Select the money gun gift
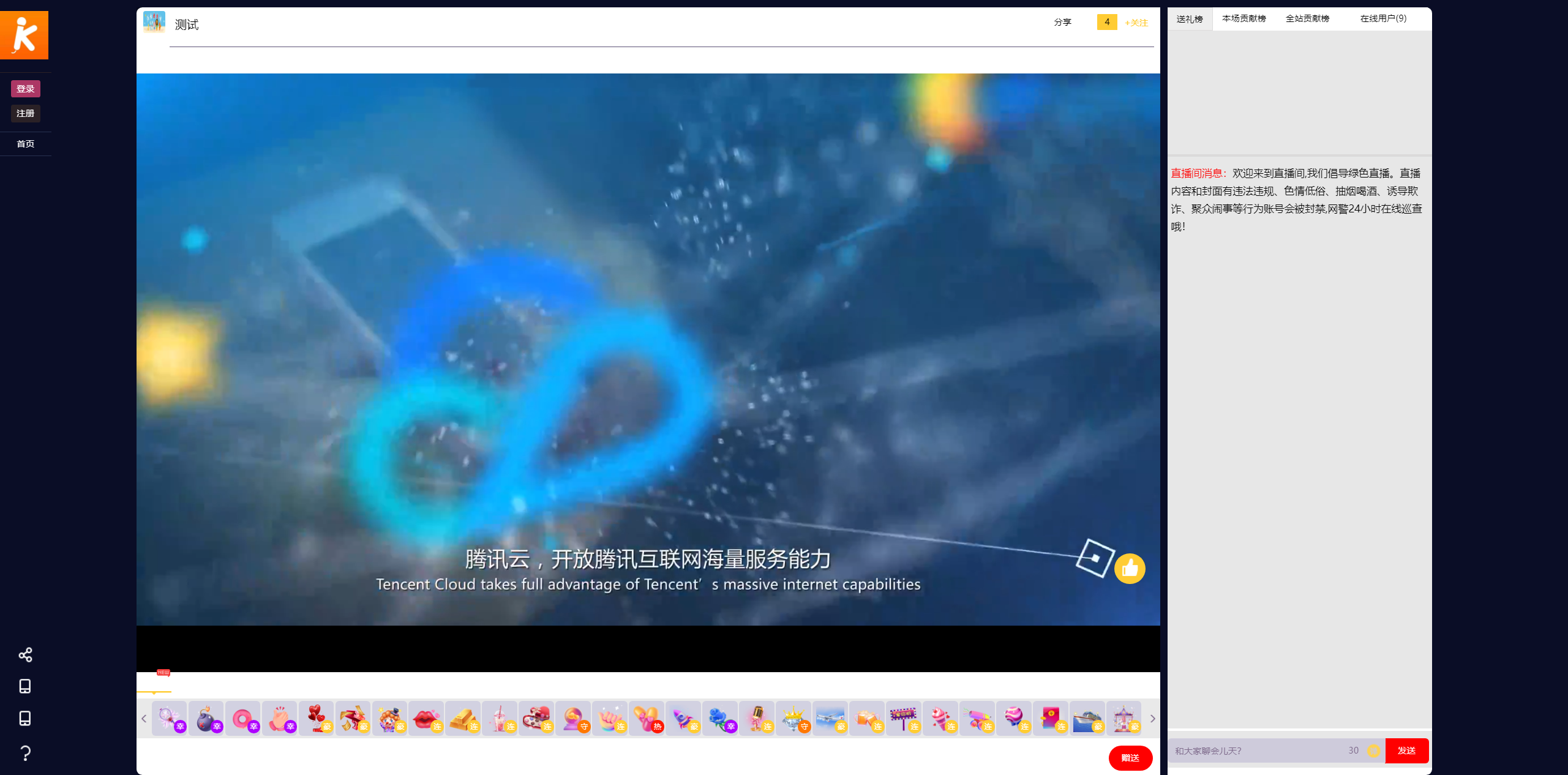Image resolution: width=1568 pixels, height=775 pixels. pos(353,718)
